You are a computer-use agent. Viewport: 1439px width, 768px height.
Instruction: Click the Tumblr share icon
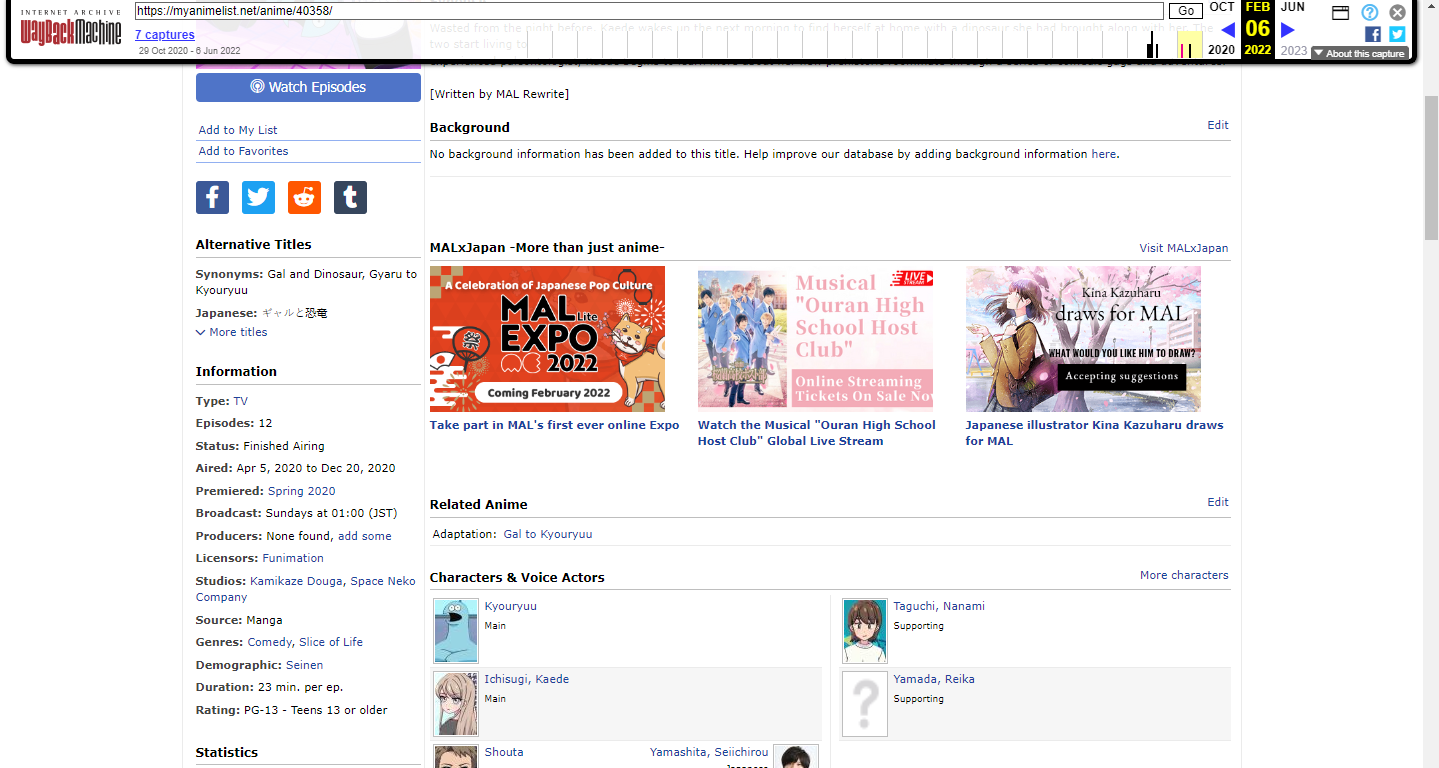(350, 198)
